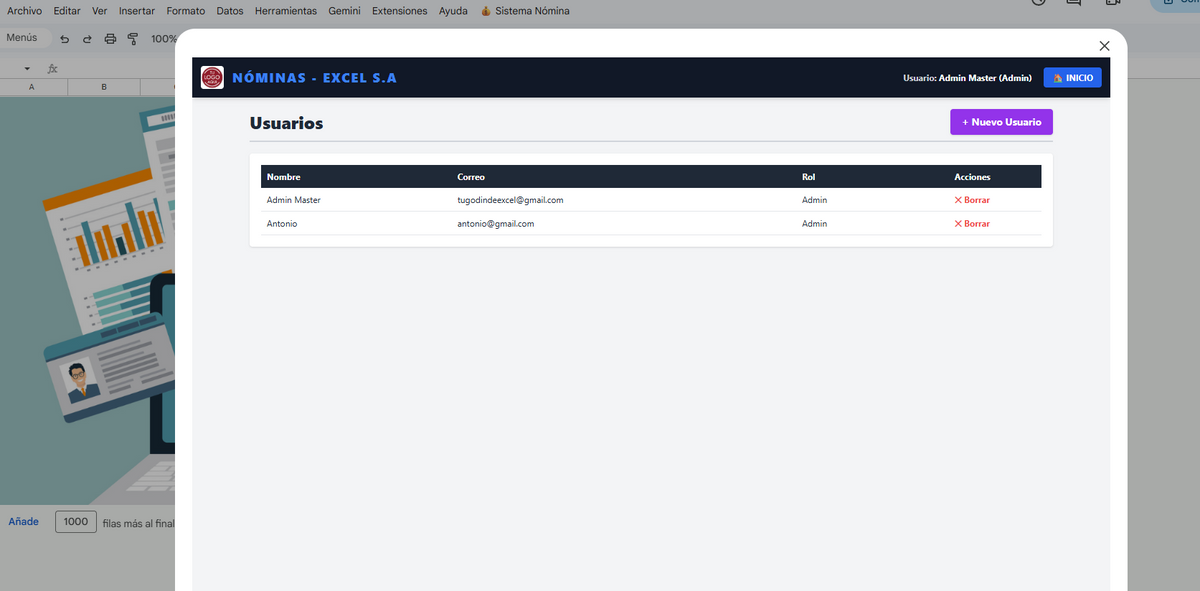Open the Herramientas menu
The height and width of the screenshot is (591, 1200).
286,11
